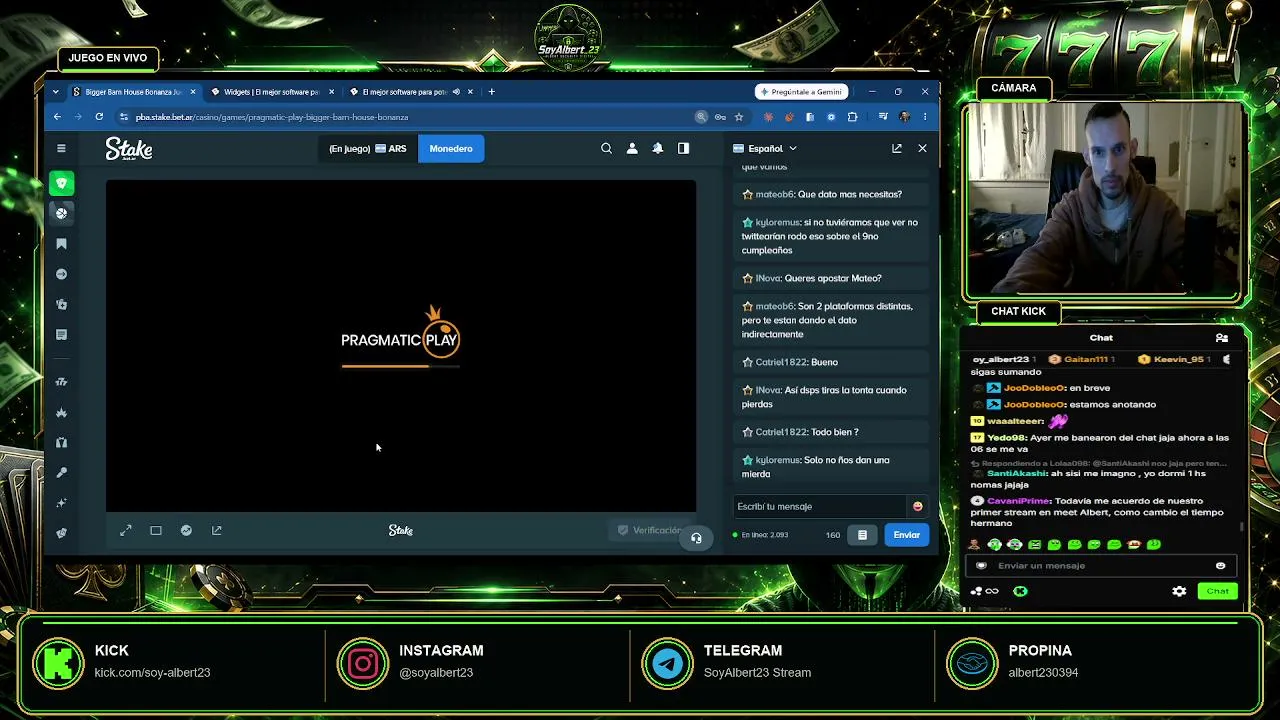Click CavaniPrime username in Kick chat

(x=1018, y=501)
